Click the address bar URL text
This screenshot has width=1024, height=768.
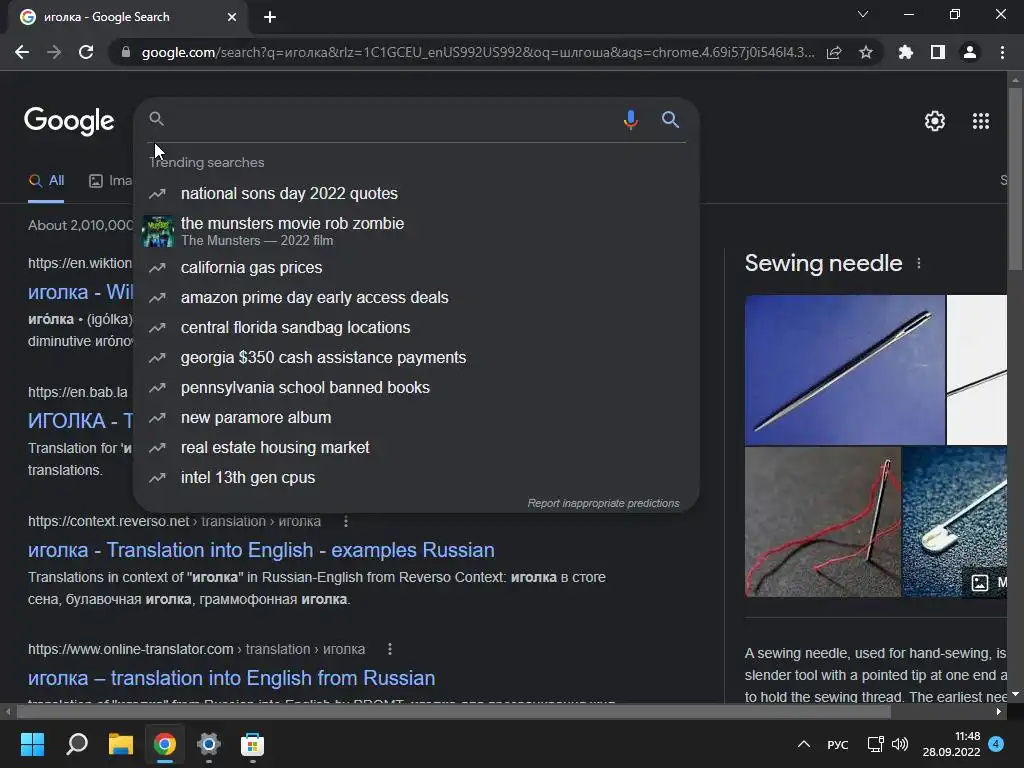pyautogui.click(x=478, y=52)
